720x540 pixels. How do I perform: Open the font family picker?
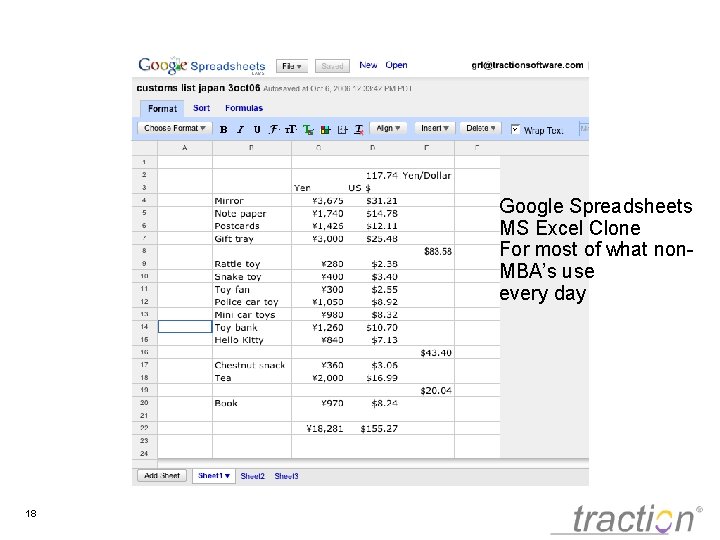click(274, 129)
